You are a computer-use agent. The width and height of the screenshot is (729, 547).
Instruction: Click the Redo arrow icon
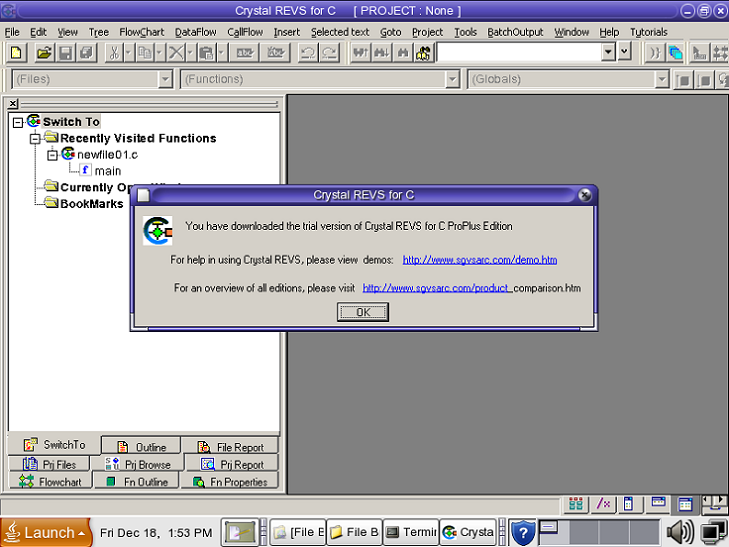[x=329, y=53]
